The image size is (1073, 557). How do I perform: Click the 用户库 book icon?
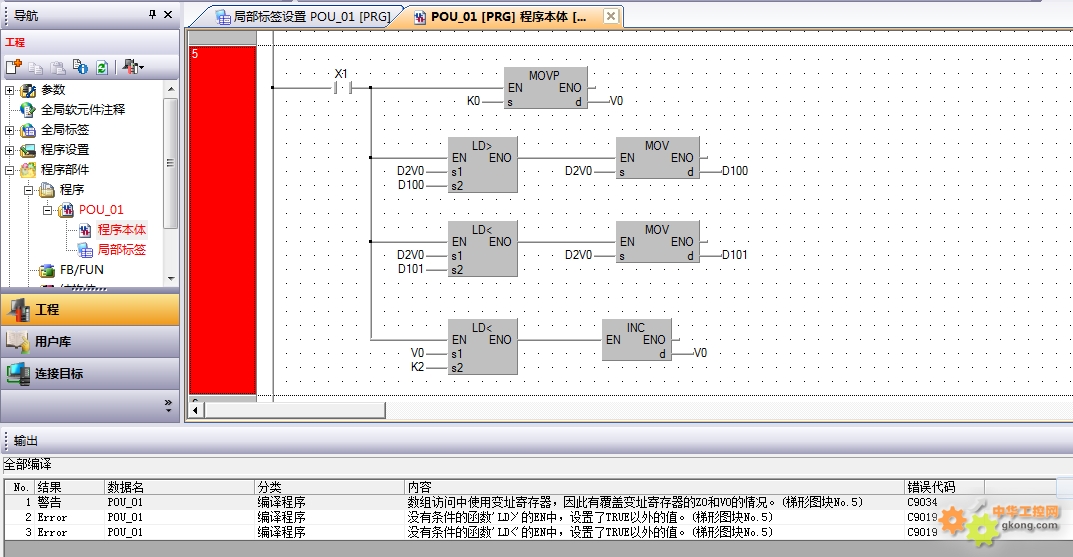[x=17, y=341]
